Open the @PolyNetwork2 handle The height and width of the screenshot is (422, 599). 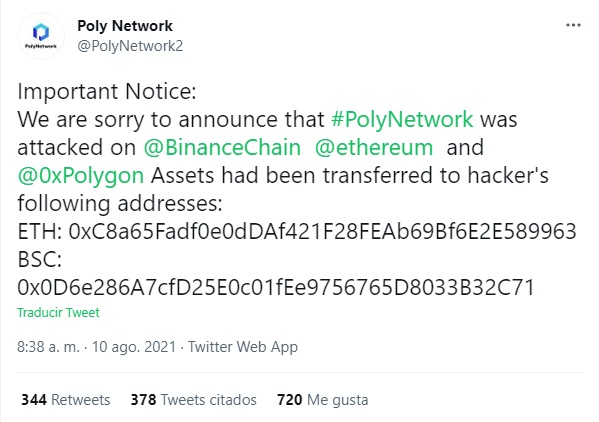130,46
